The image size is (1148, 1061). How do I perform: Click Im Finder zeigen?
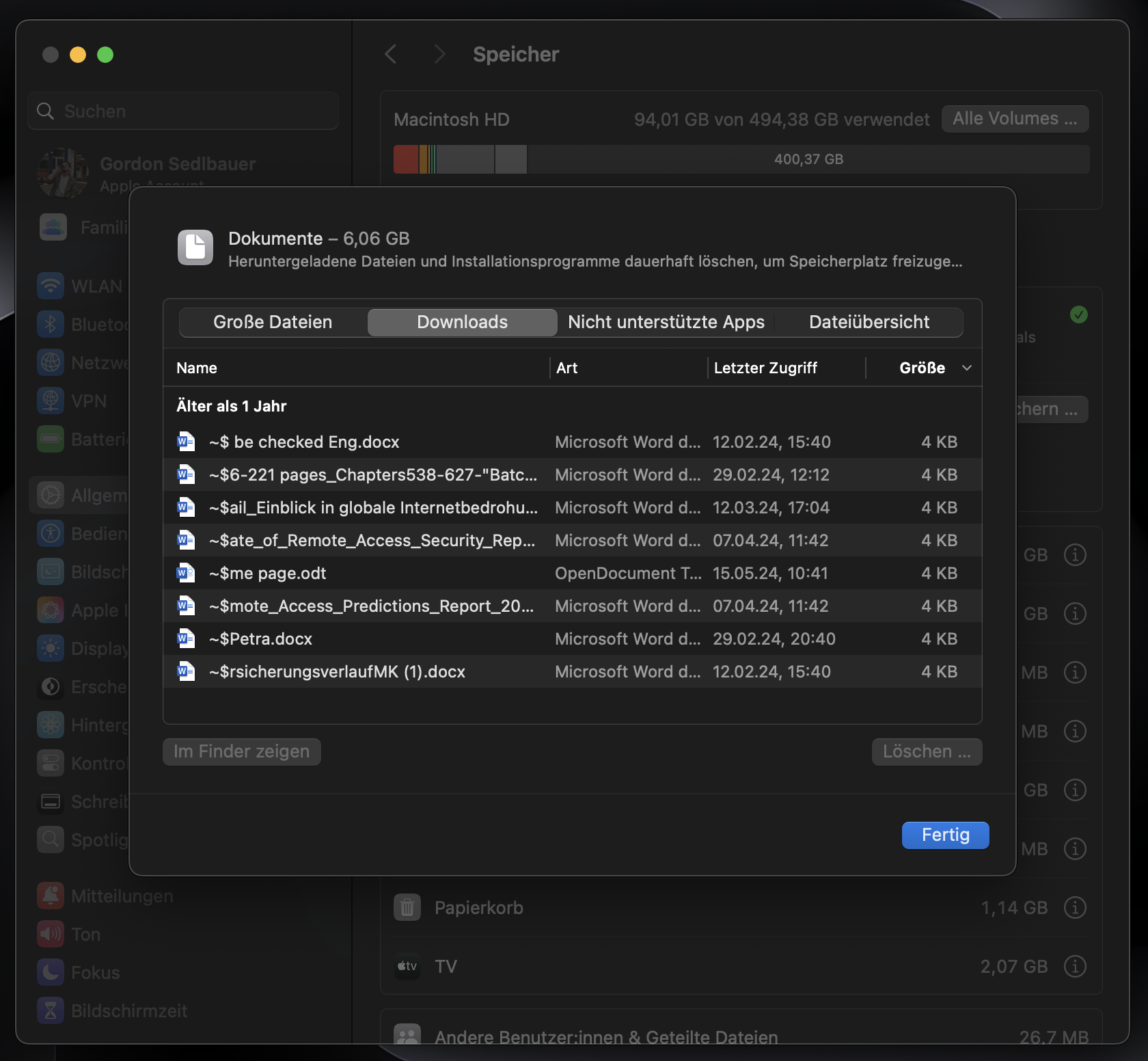tap(241, 751)
